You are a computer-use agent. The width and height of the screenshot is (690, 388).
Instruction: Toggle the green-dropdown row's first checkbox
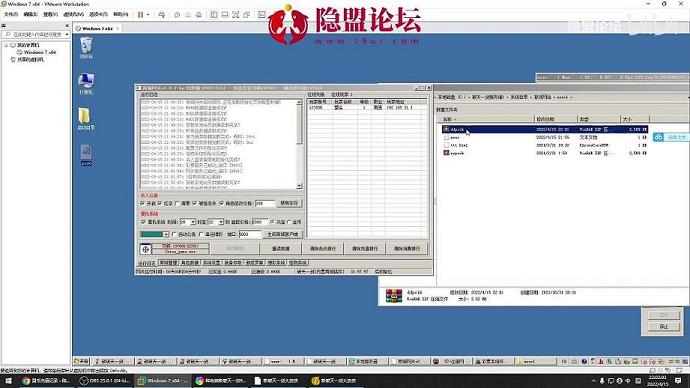click(174, 234)
